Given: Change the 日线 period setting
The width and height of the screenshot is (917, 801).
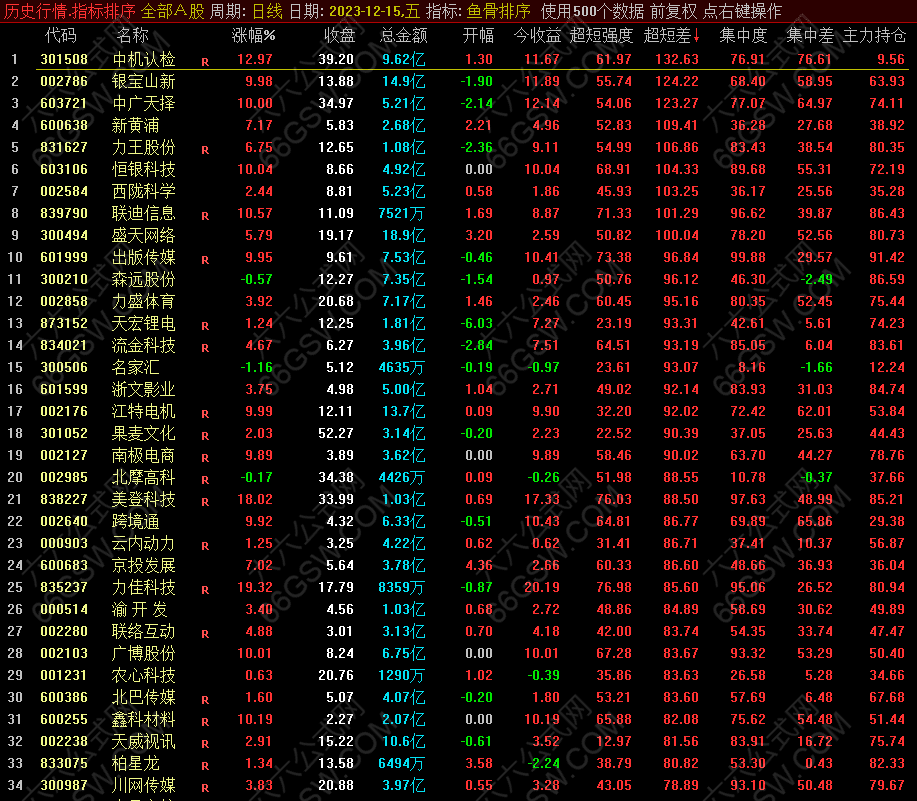Looking at the screenshot, I should click(x=266, y=11).
